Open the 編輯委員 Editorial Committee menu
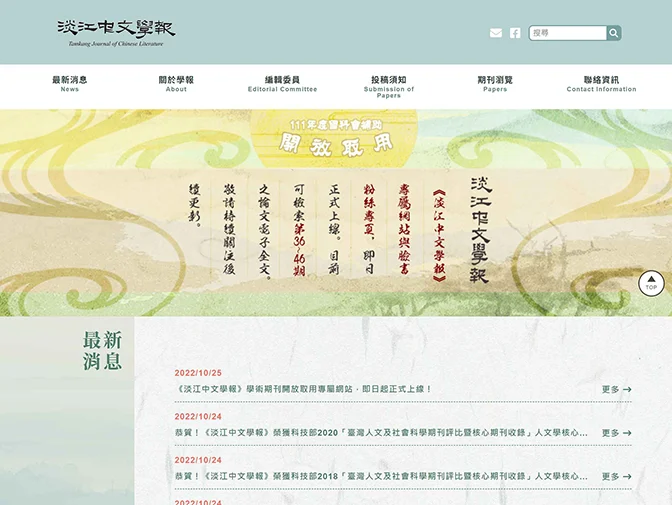 click(282, 84)
